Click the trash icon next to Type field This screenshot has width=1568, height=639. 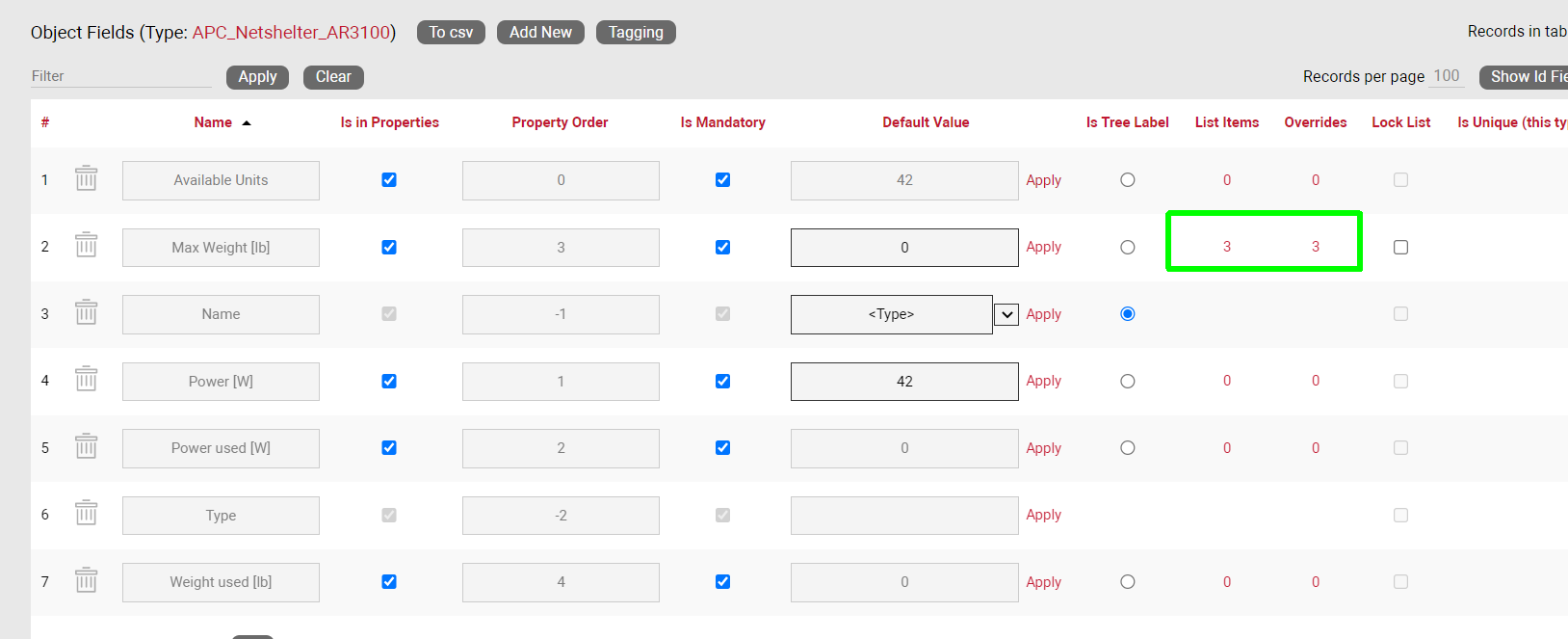tap(86, 514)
